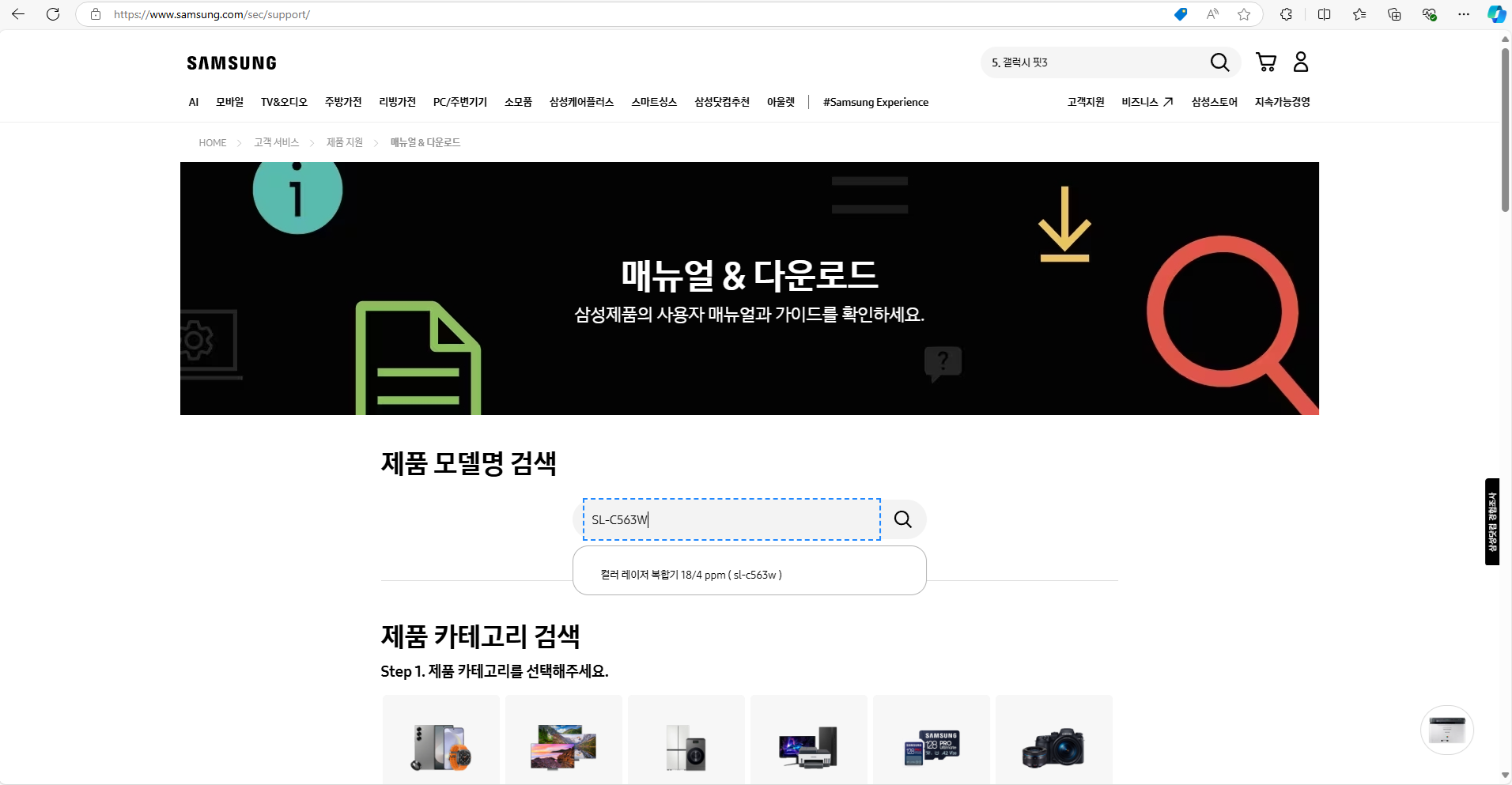Screen dimensions: 1512x785
Task: Open the 지속가능경영 link
Action: 1283,102
